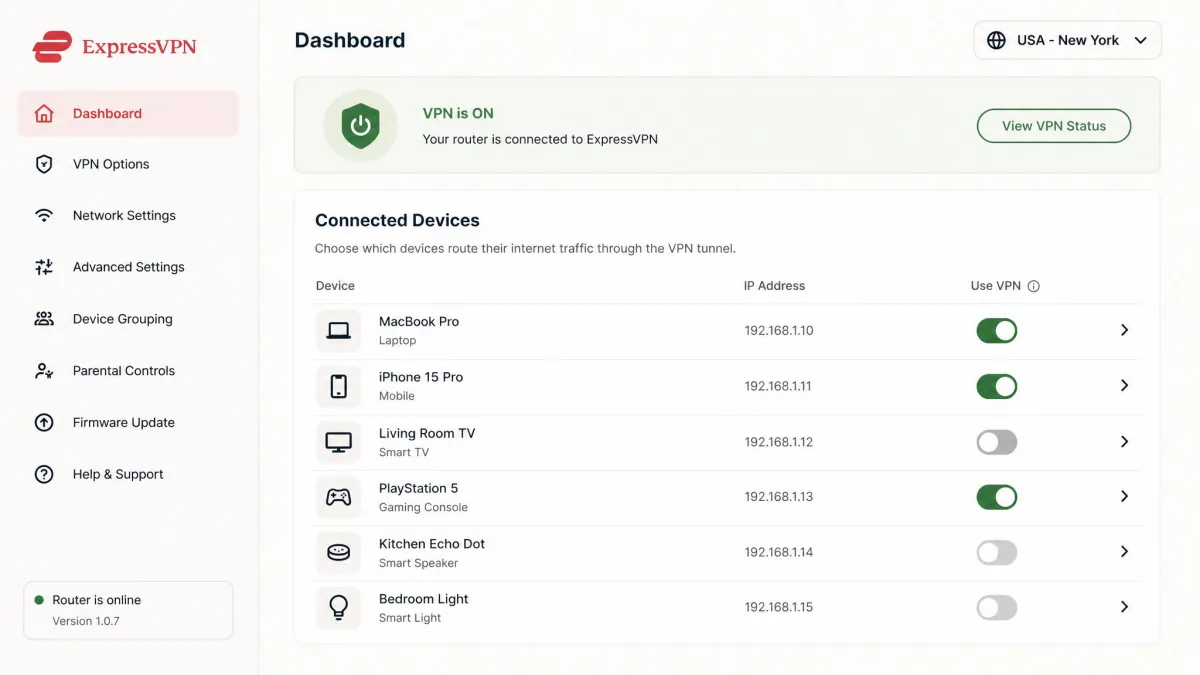Click the Living Room TV icon
Image resolution: width=1200 pixels, height=675 pixels.
pyautogui.click(x=339, y=442)
